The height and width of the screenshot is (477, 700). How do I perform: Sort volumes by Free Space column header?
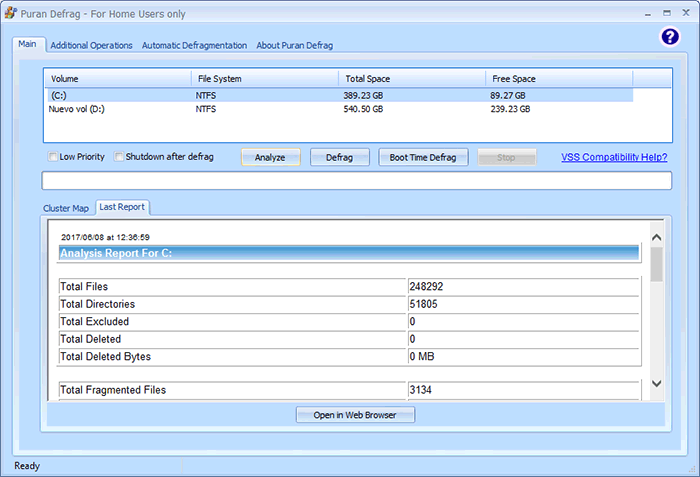tap(558, 78)
